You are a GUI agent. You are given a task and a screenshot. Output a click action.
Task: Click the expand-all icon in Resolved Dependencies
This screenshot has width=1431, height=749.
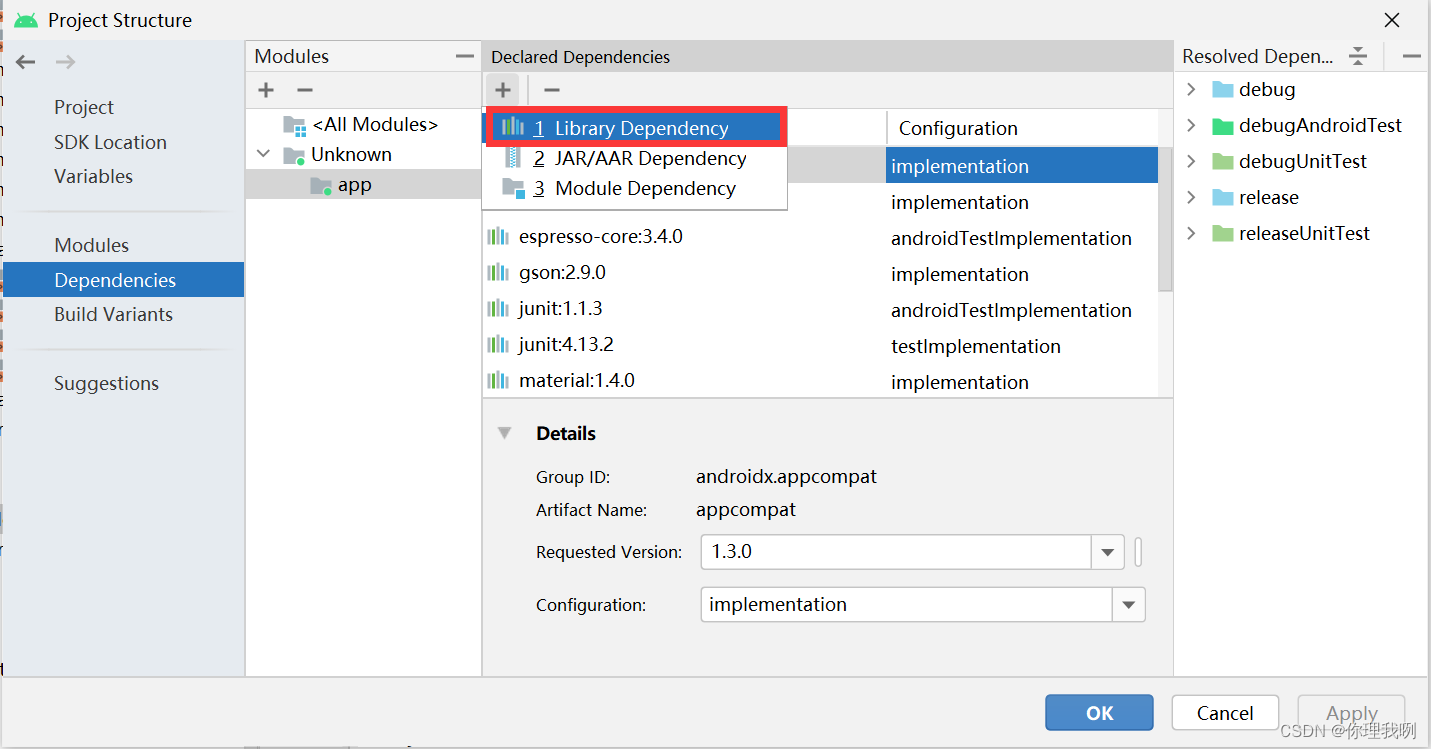click(x=1357, y=56)
